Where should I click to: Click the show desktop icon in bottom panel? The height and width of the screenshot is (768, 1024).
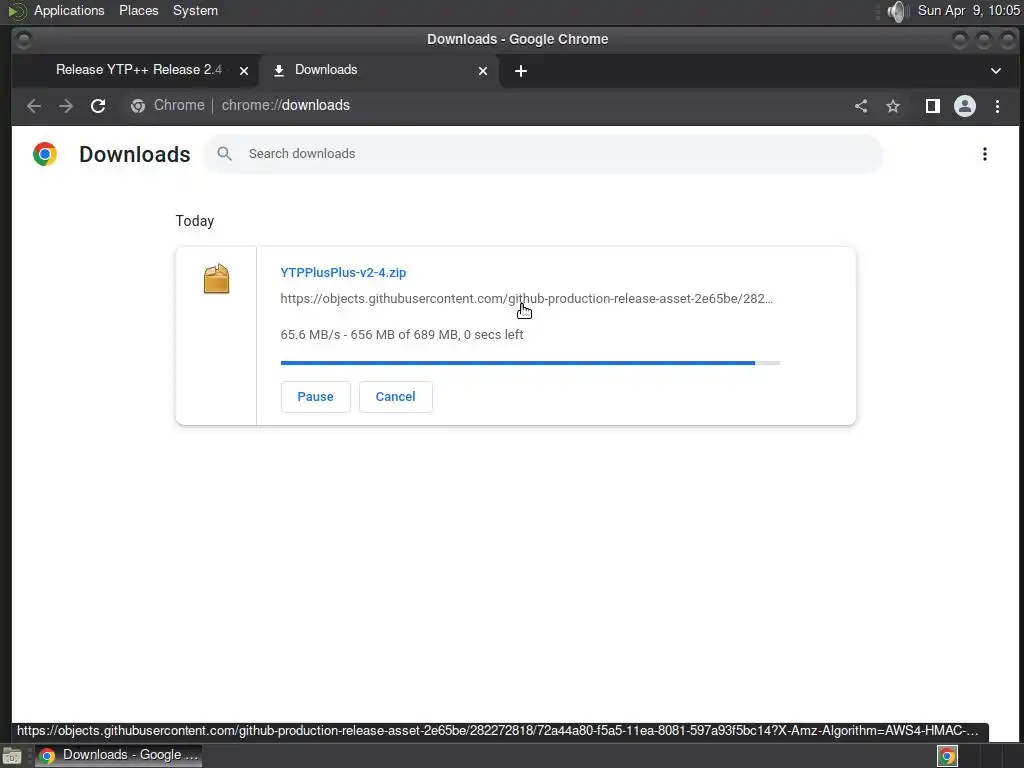click(12, 756)
